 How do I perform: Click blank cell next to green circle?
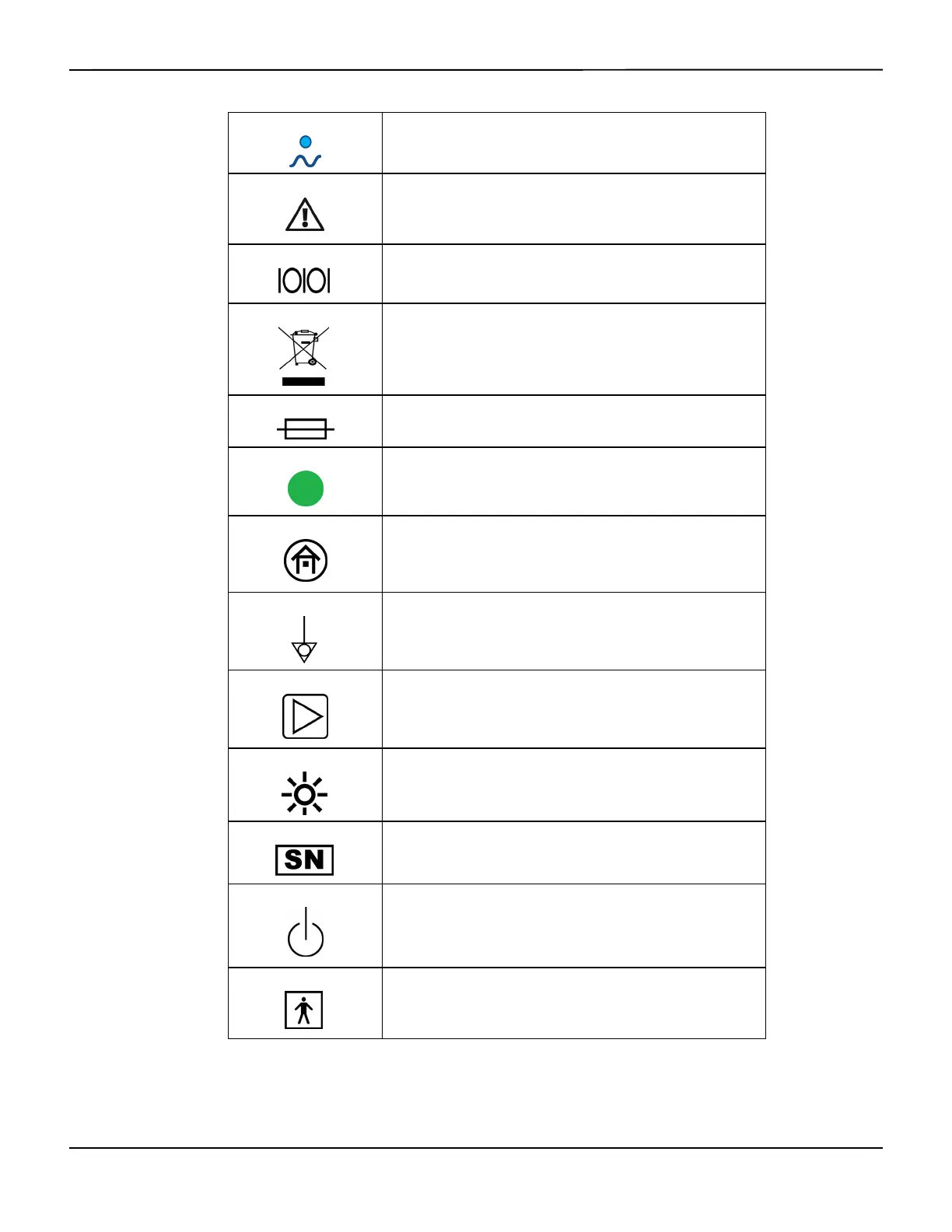click(573, 481)
